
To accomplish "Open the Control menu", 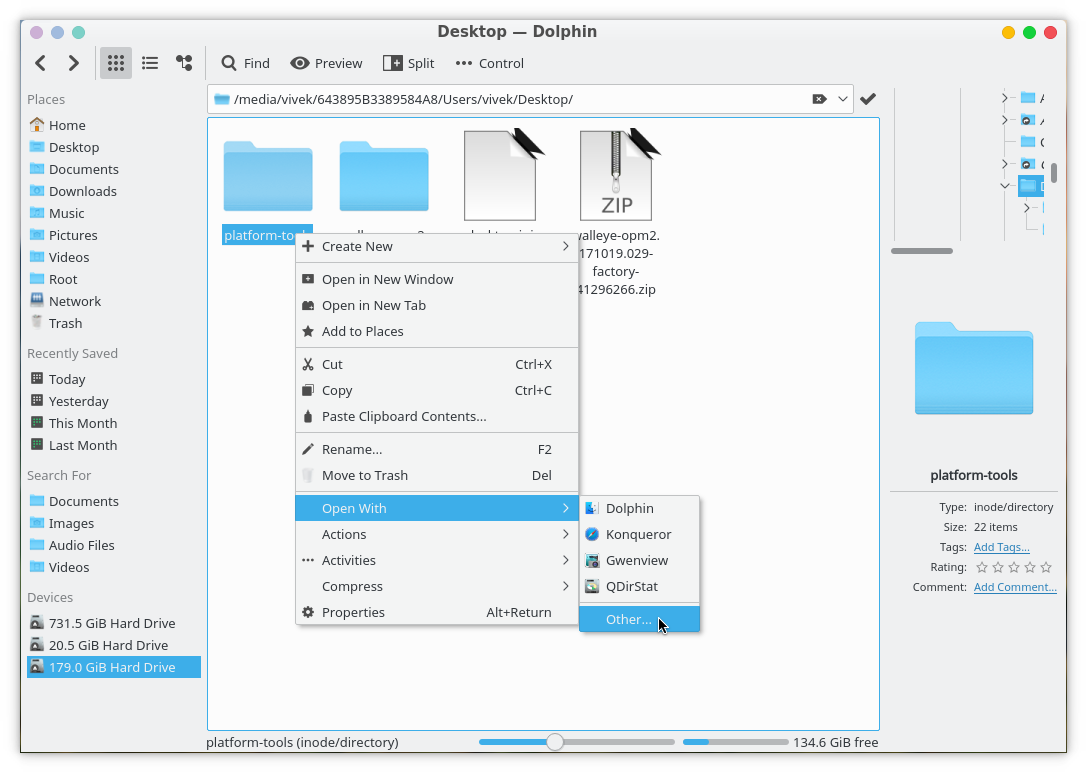I will click(489, 63).
